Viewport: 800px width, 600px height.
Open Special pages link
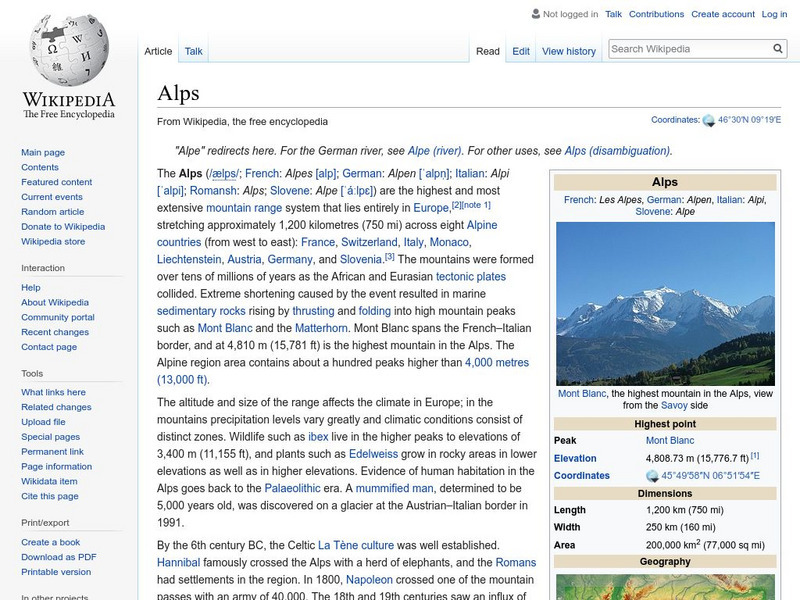51,436
